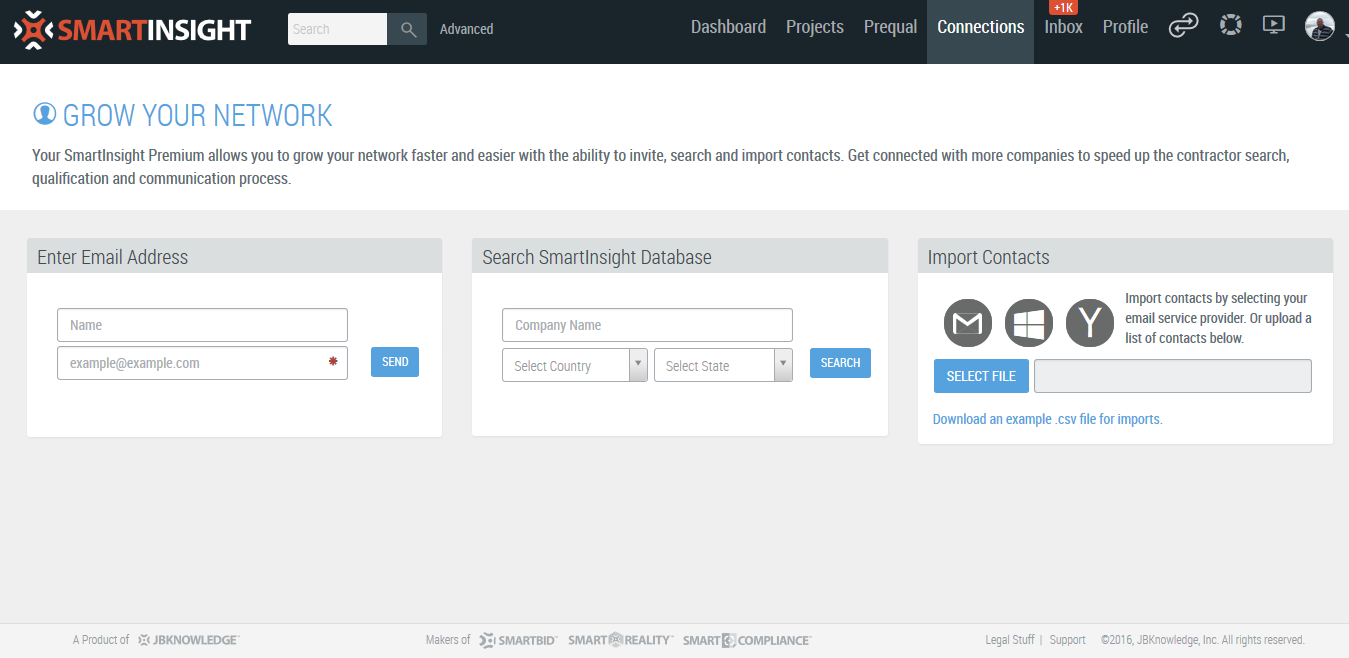This screenshot has width=1349, height=658.
Task: Open the Support footer link
Action: (1067, 640)
